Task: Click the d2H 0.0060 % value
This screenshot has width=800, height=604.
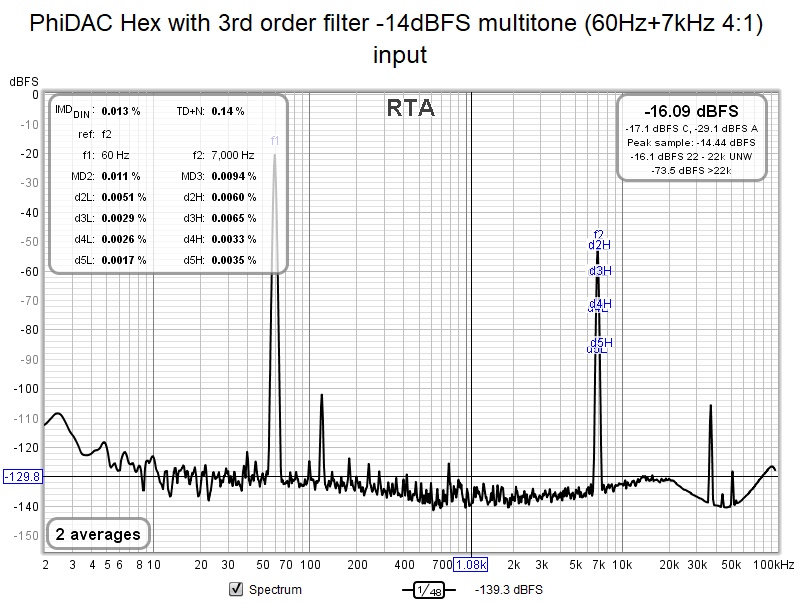Action: pos(234,197)
